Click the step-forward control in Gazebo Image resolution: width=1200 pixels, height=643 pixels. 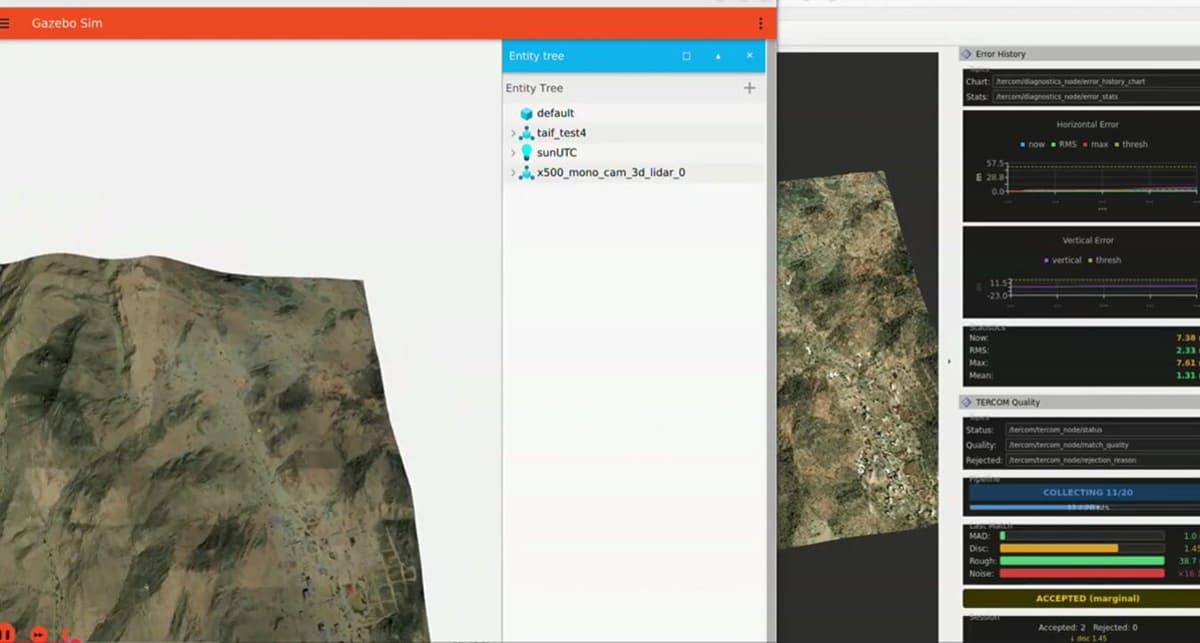[39, 634]
